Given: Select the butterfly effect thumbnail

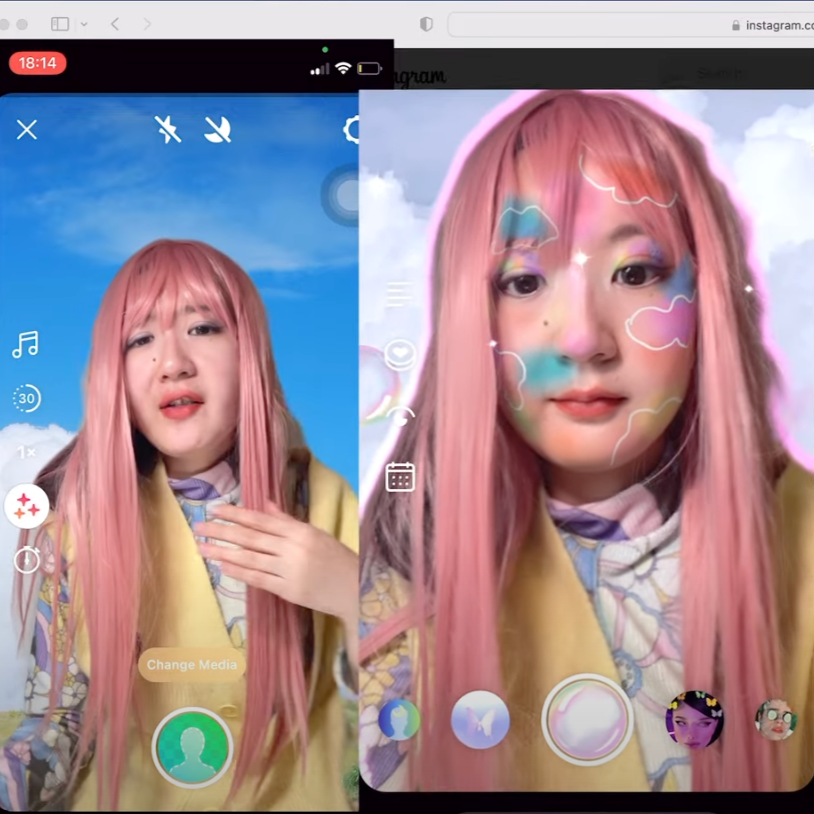Looking at the screenshot, I should coord(480,720).
